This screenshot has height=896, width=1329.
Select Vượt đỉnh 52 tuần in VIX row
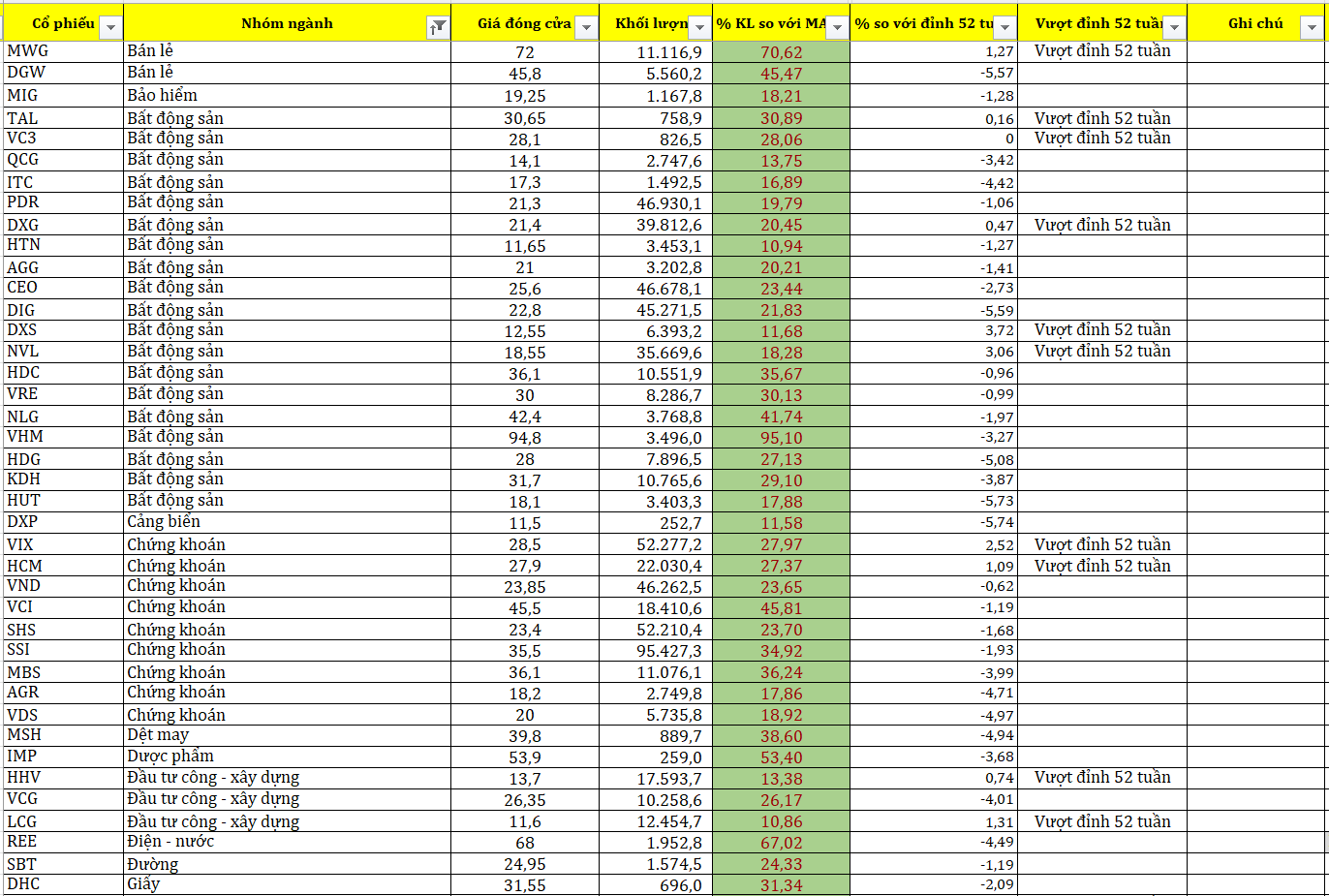pyautogui.click(x=1102, y=544)
